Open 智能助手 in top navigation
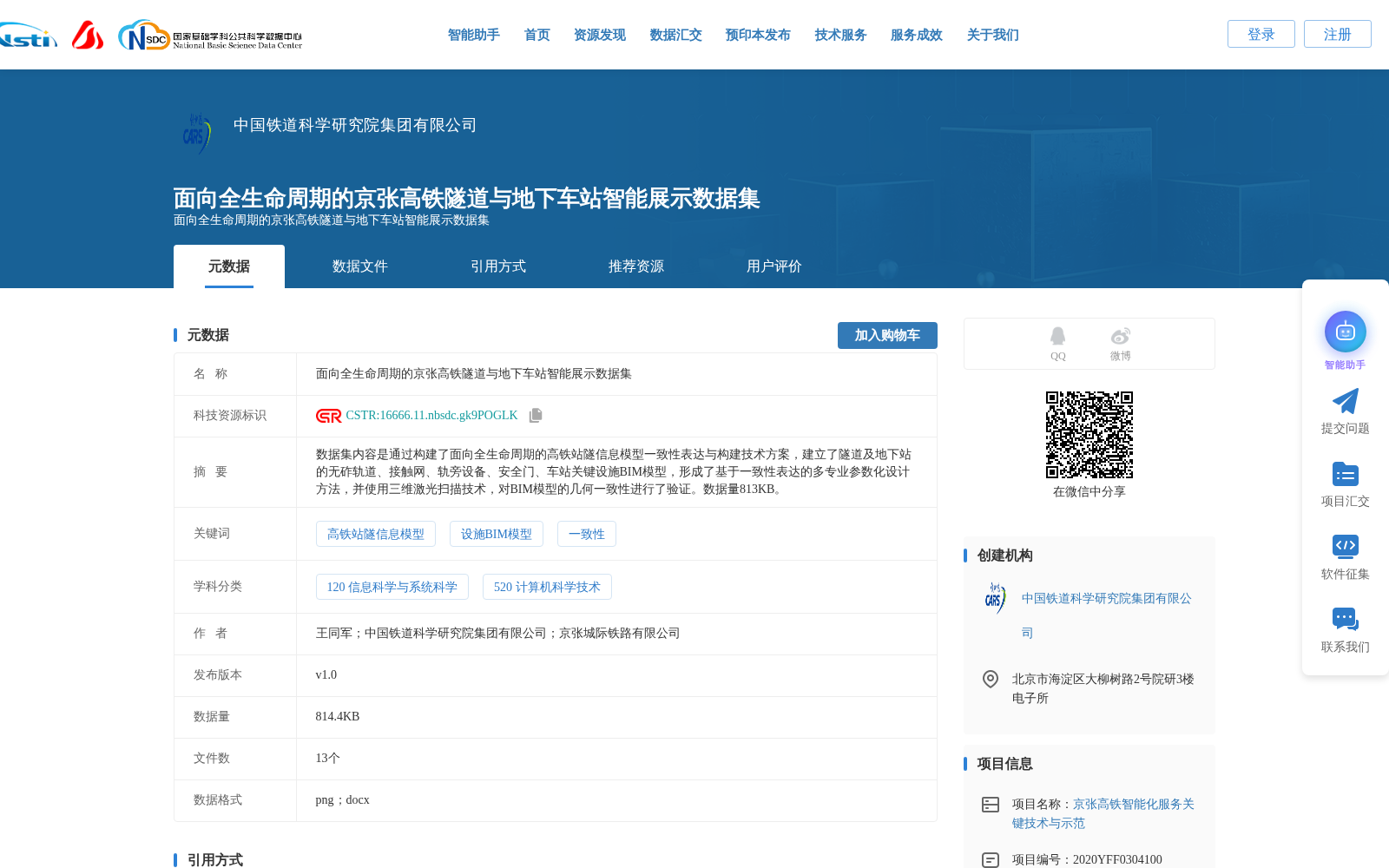Image resolution: width=1389 pixels, height=868 pixels. click(473, 35)
